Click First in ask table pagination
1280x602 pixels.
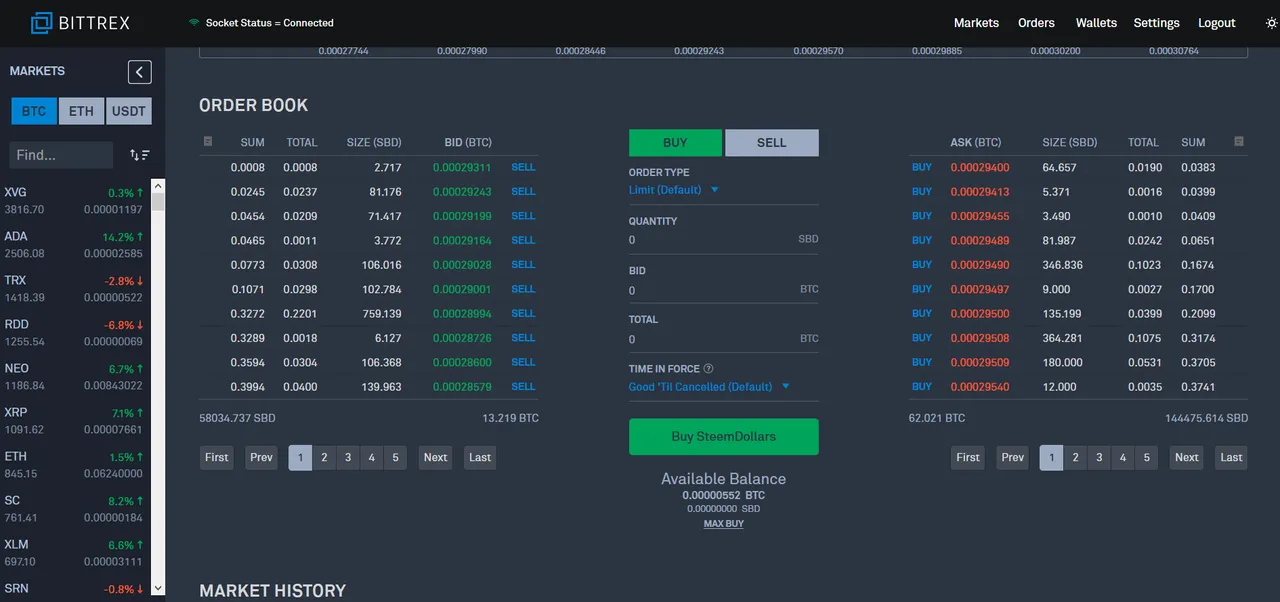tap(968, 458)
